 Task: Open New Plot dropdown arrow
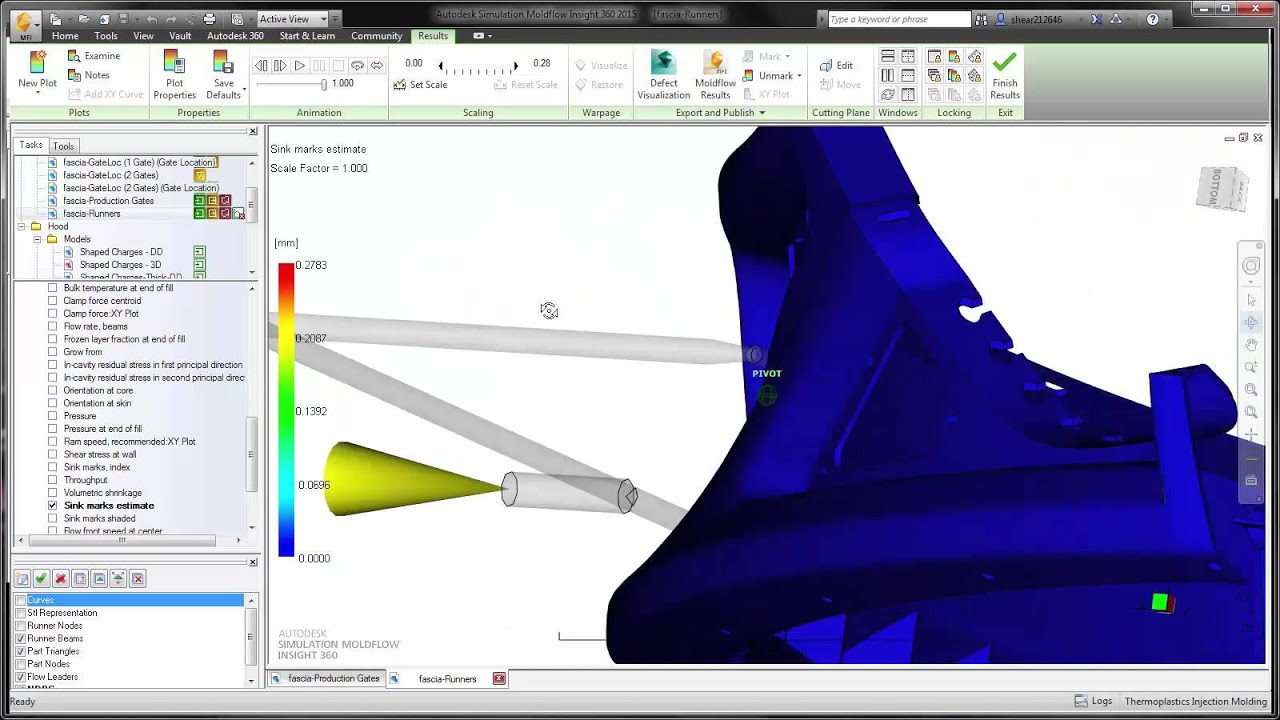37,90
